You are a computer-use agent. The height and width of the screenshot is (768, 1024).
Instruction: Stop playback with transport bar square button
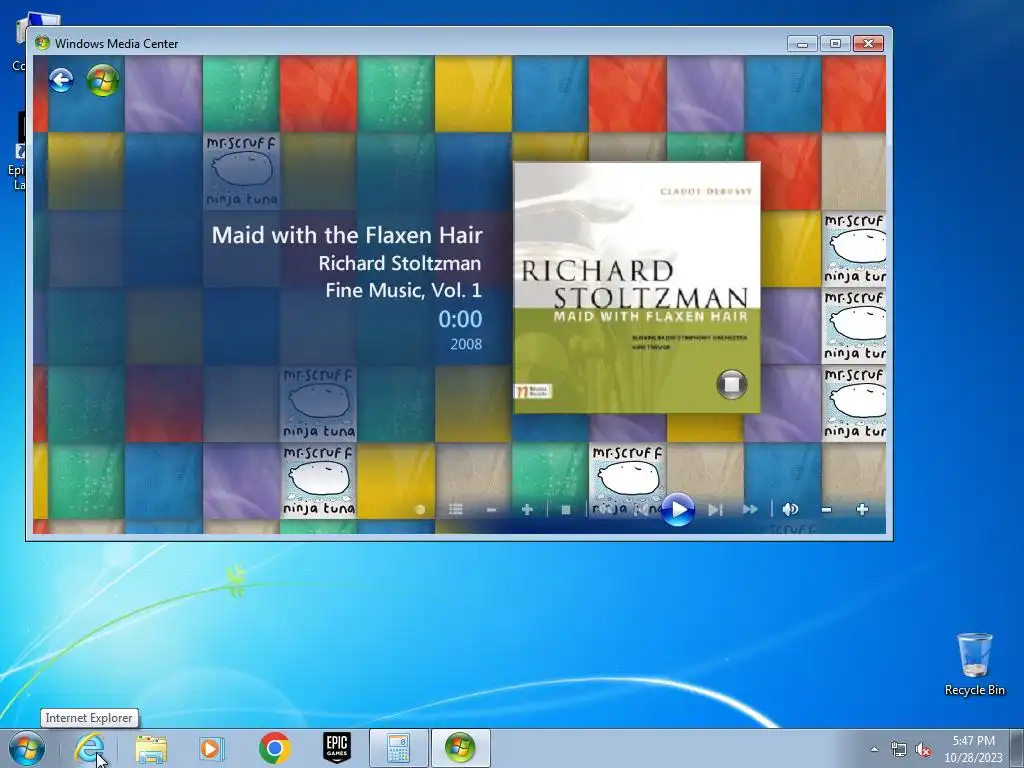[566, 510]
